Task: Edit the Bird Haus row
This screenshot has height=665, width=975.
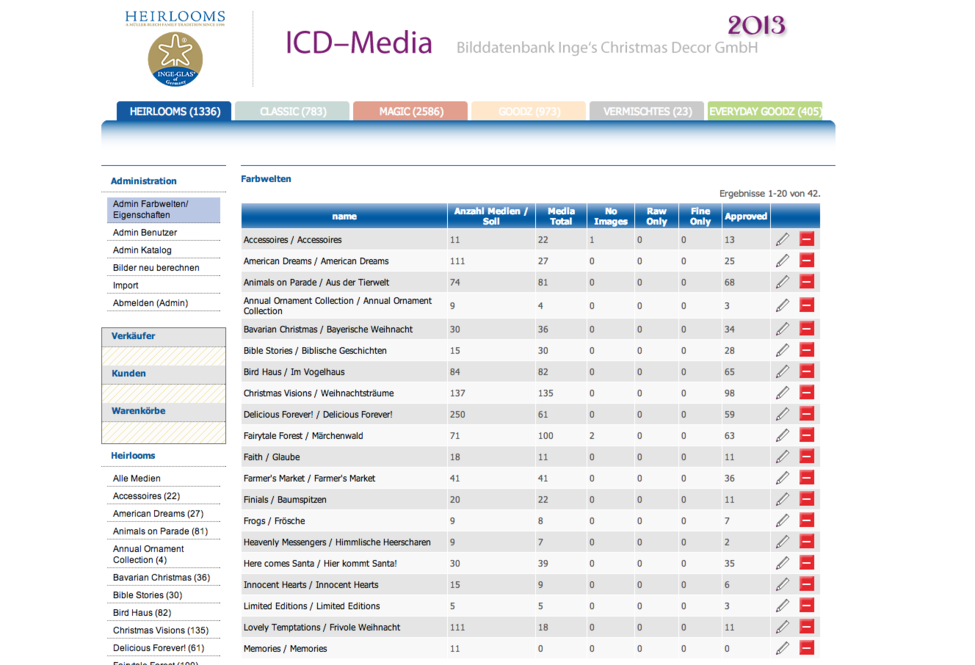Action: tap(782, 371)
